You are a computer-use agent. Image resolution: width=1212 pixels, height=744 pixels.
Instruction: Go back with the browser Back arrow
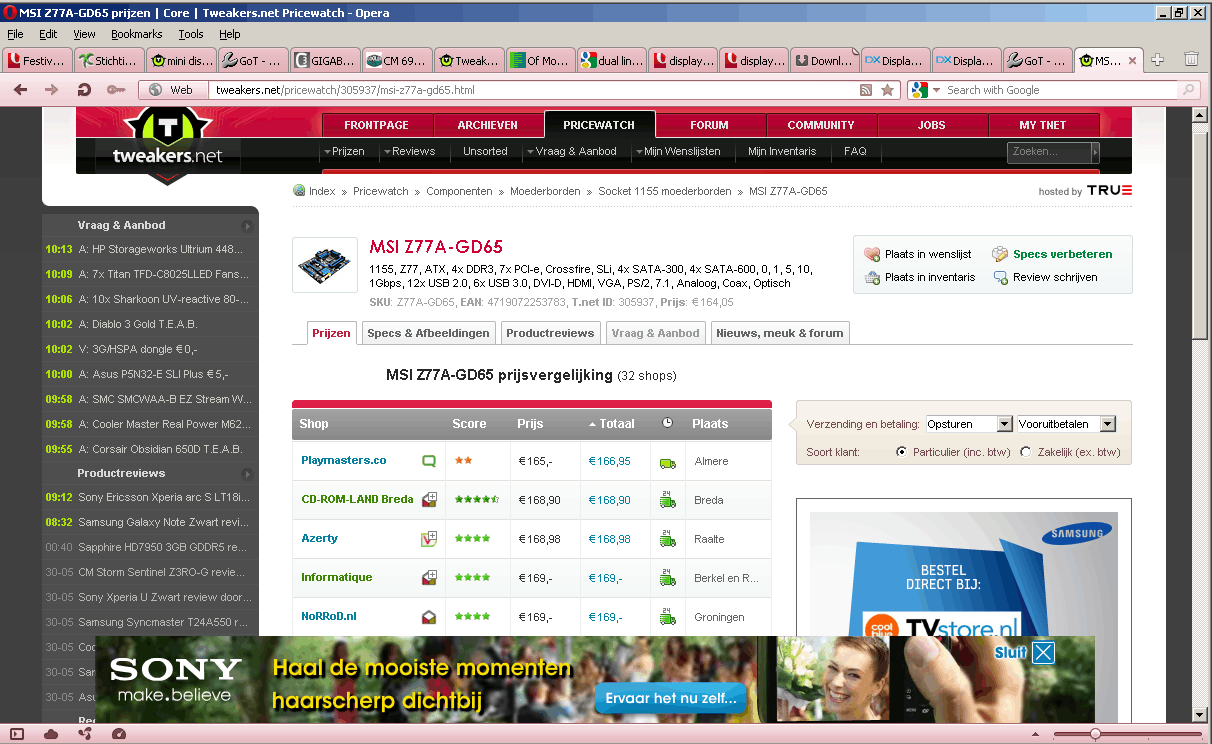(20, 90)
